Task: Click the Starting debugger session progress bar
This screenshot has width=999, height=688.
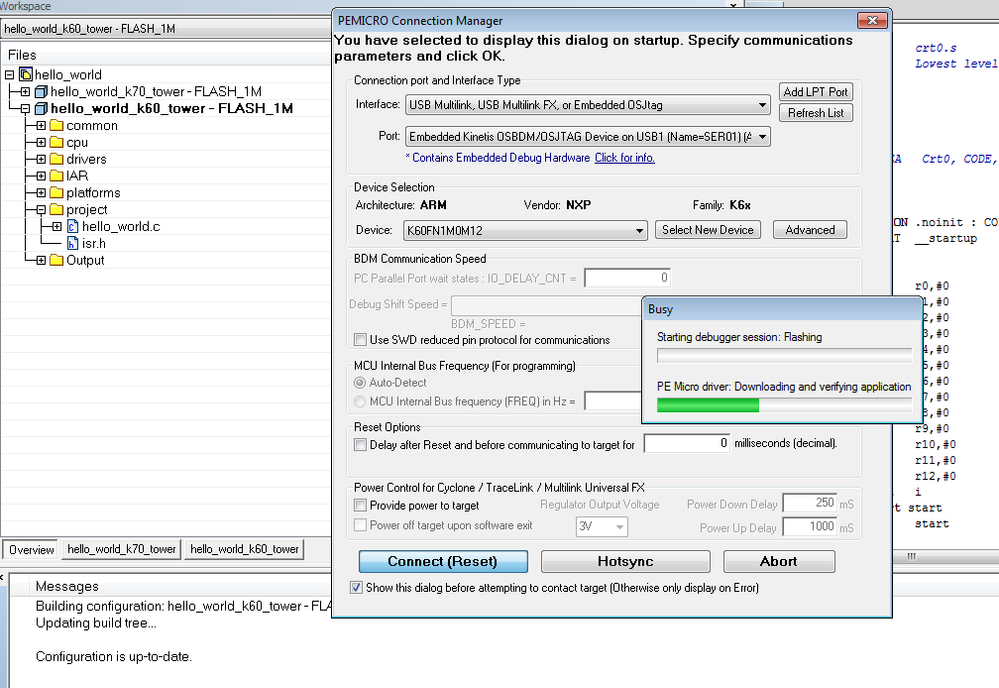Action: click(784, 355)
